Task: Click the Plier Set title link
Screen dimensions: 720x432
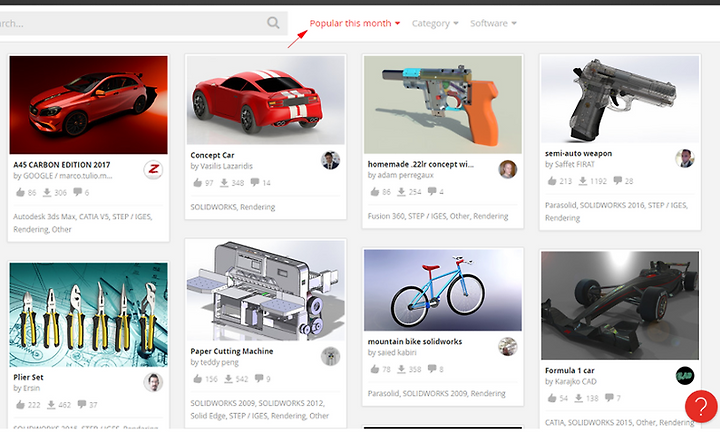Action: (28, 377)
